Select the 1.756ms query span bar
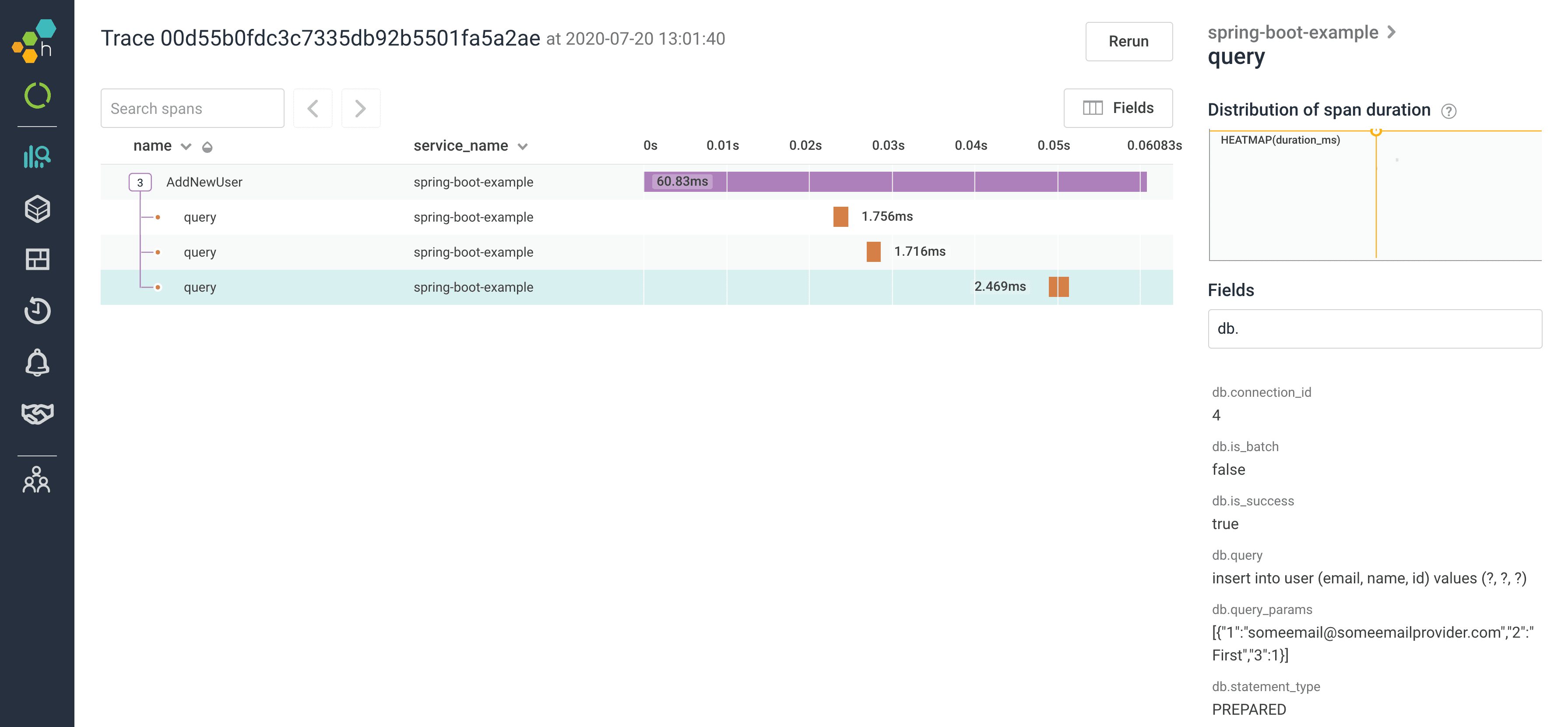 [x=840, y=217]
